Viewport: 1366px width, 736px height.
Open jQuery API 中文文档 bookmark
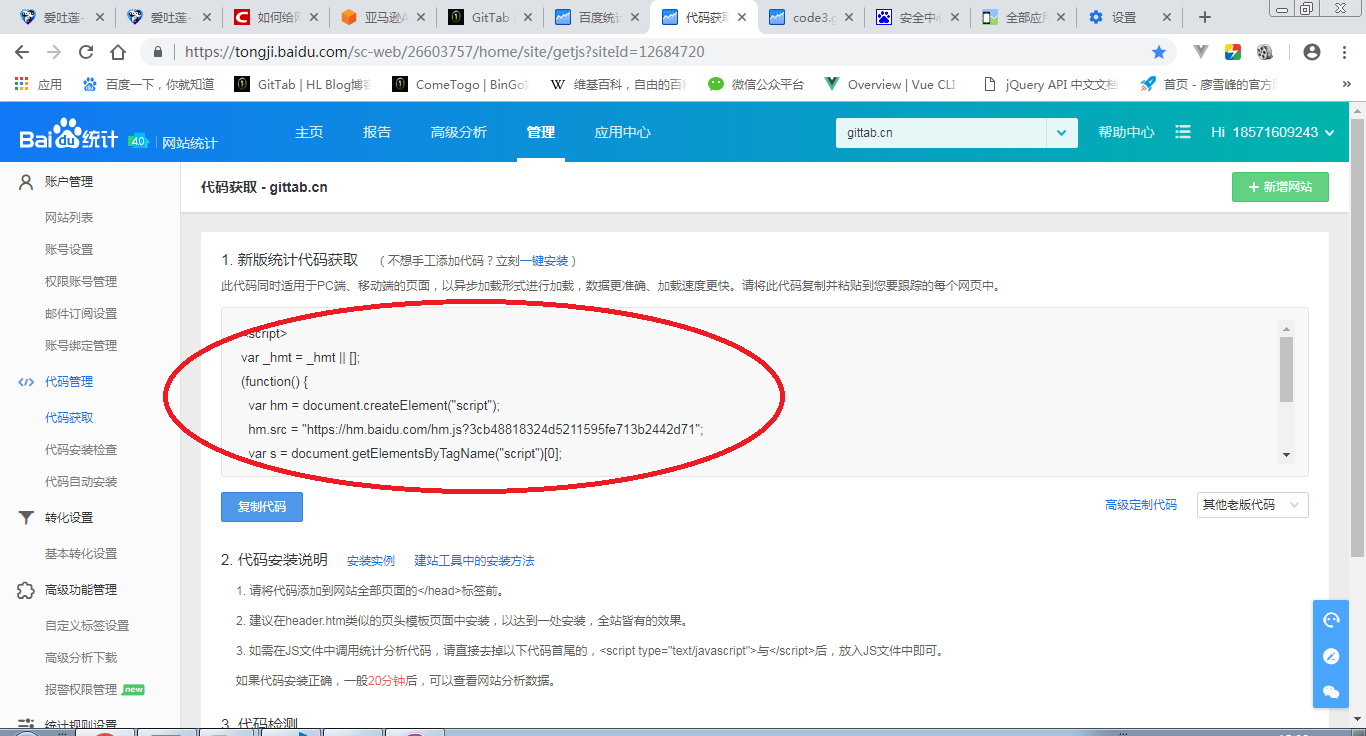click(1051, 85)
